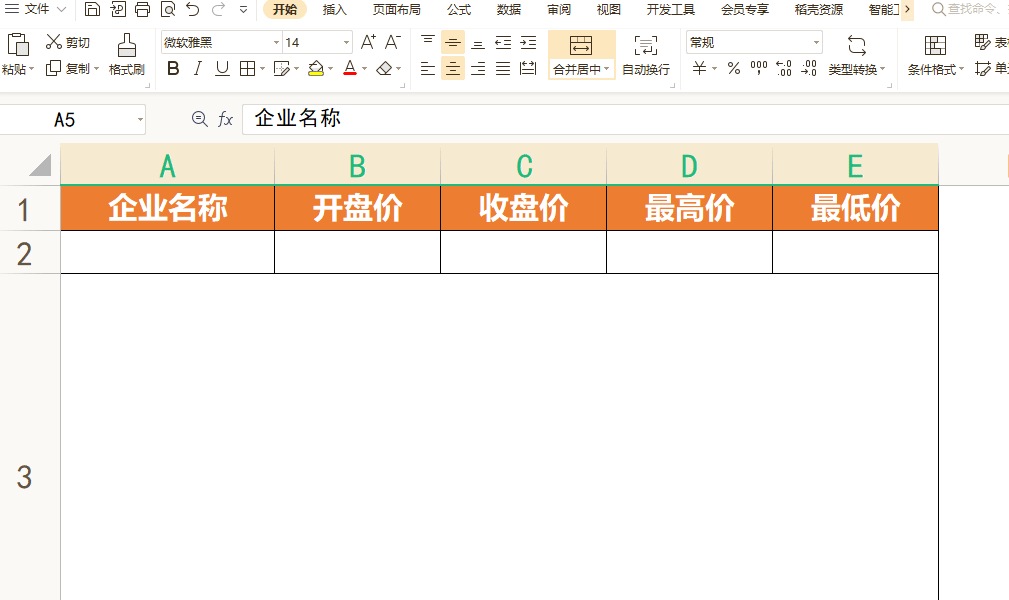
Task: Click the Distributed alignment icon
Action: [x=528, y=68]
